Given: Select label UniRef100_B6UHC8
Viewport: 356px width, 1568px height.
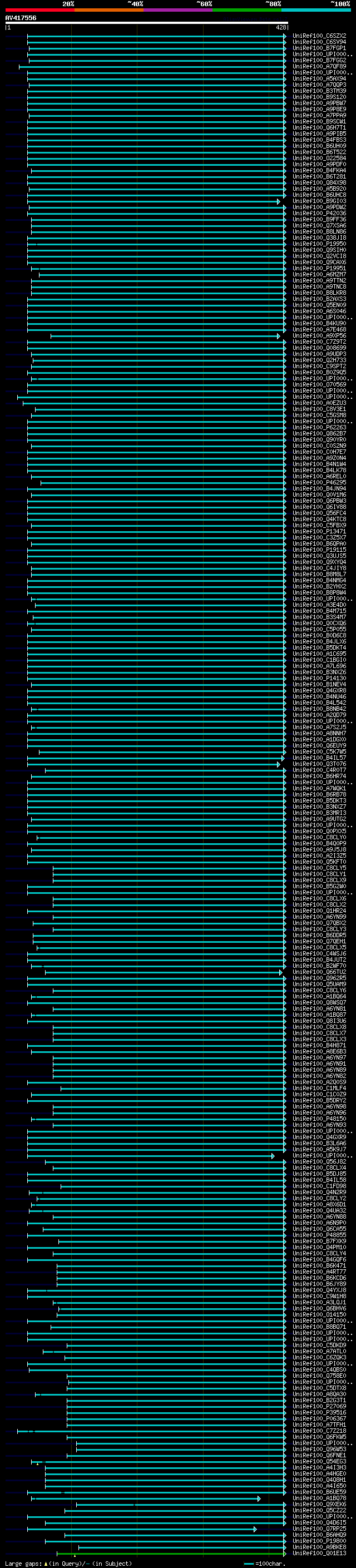Looking at the screenshot, I should pyautogui.click(x=319, y=195).
